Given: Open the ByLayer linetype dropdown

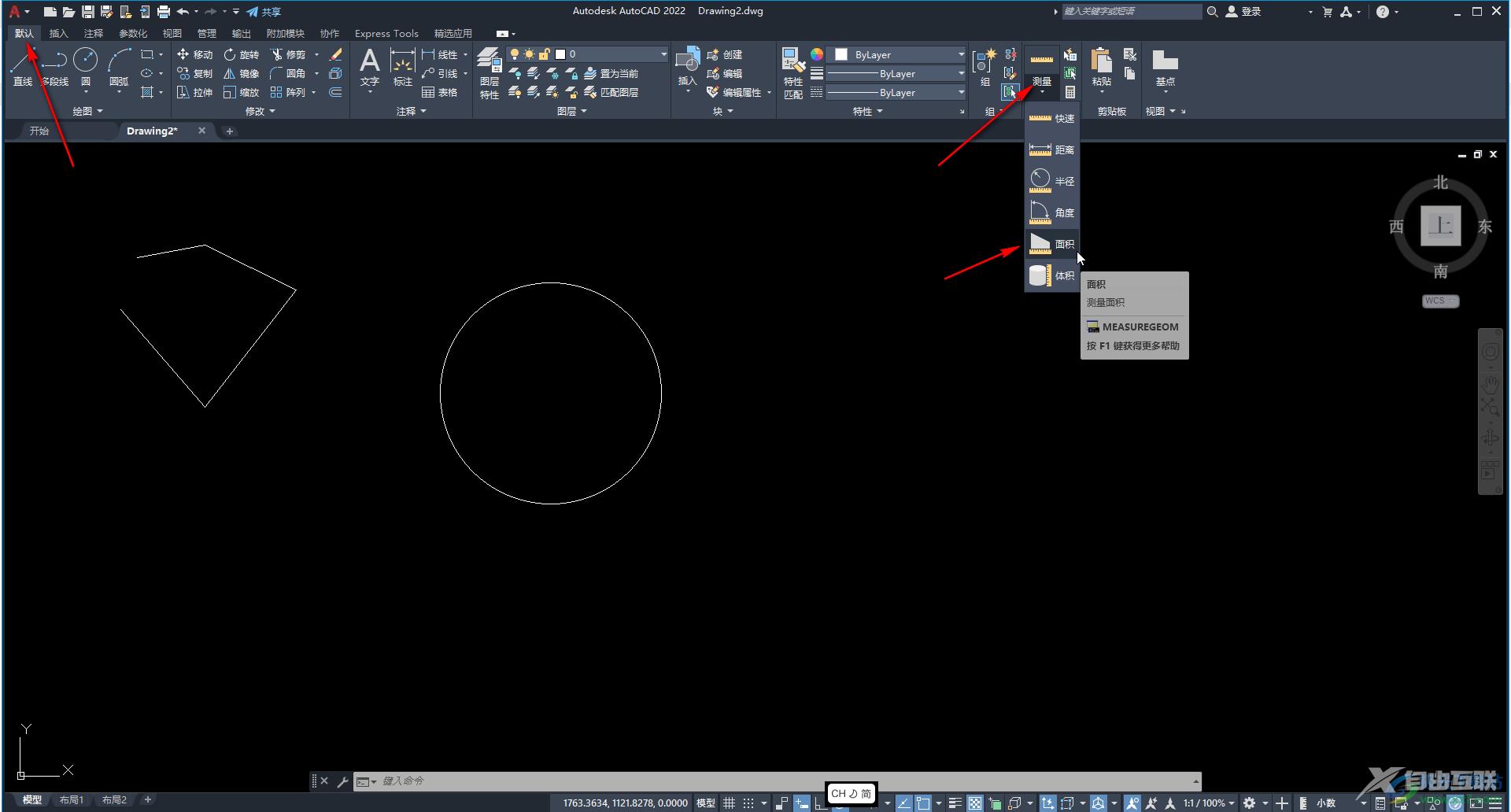Looking at the screenshot, I should click(x=895, y=92).
